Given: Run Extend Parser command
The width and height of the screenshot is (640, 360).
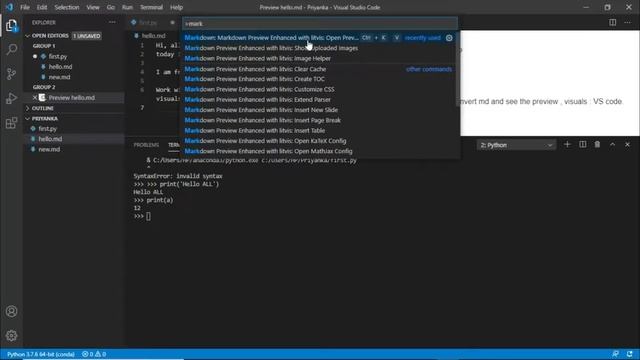Looking at the screenshot, I should tap(320, 100).
